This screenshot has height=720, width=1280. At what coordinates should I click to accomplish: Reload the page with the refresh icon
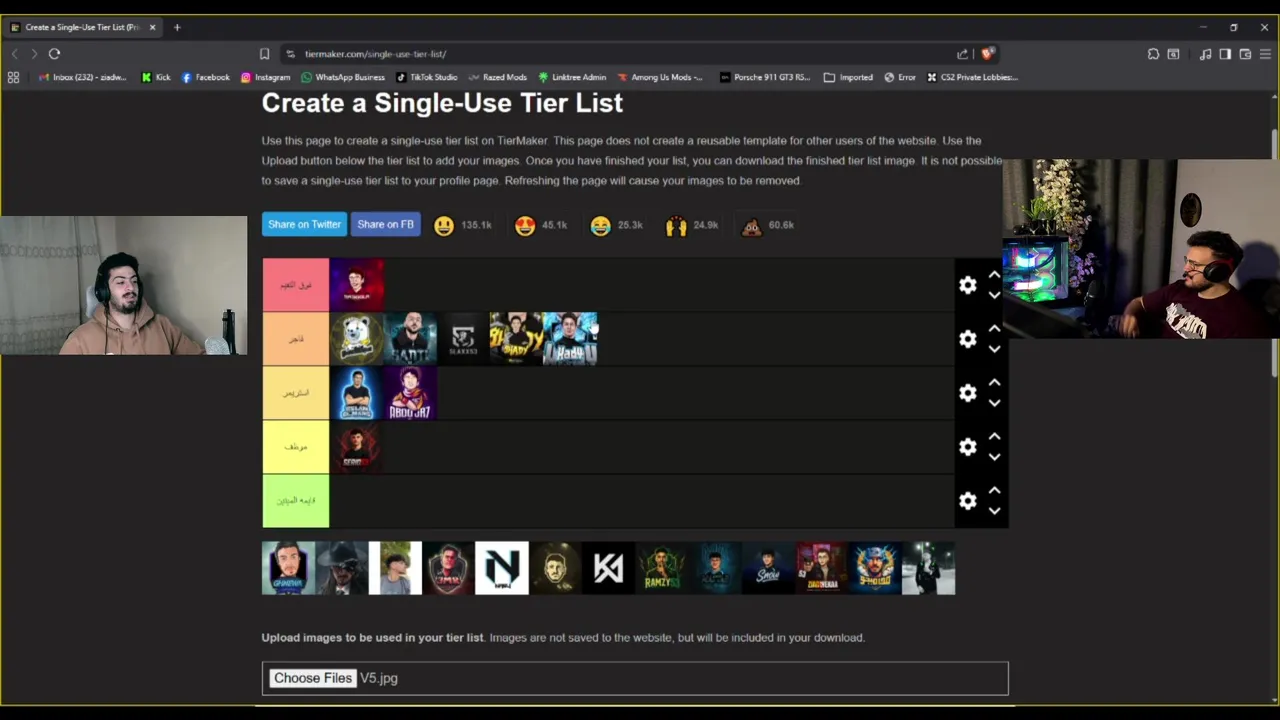coord(55,54)
